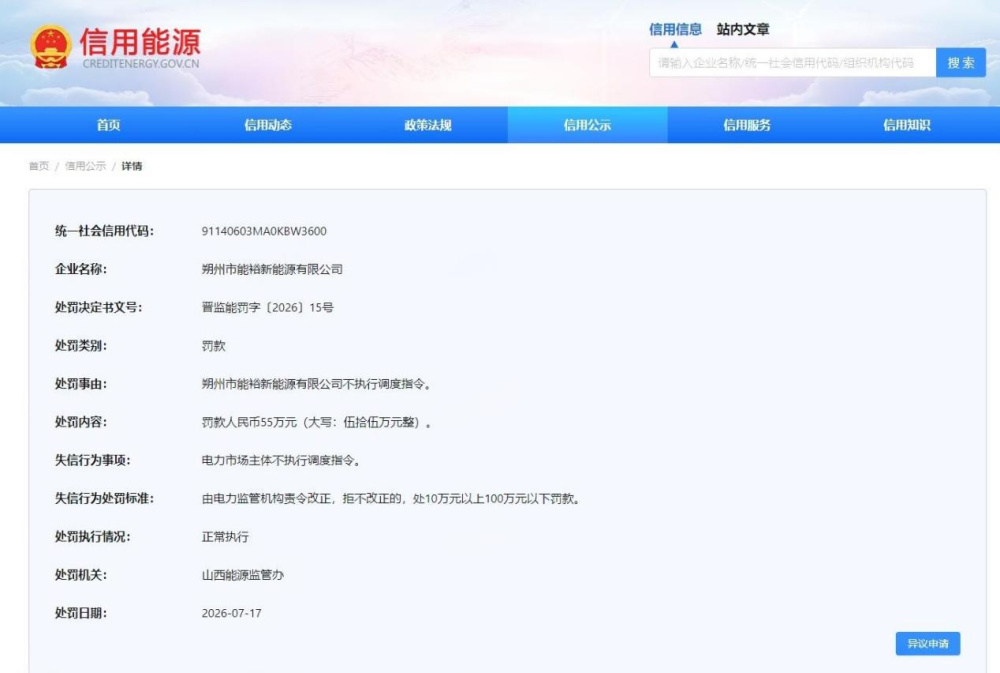The width and height of the screenshot is (1000, 673).
Task: Click the 搜索 search button
Action: (960, 63)
